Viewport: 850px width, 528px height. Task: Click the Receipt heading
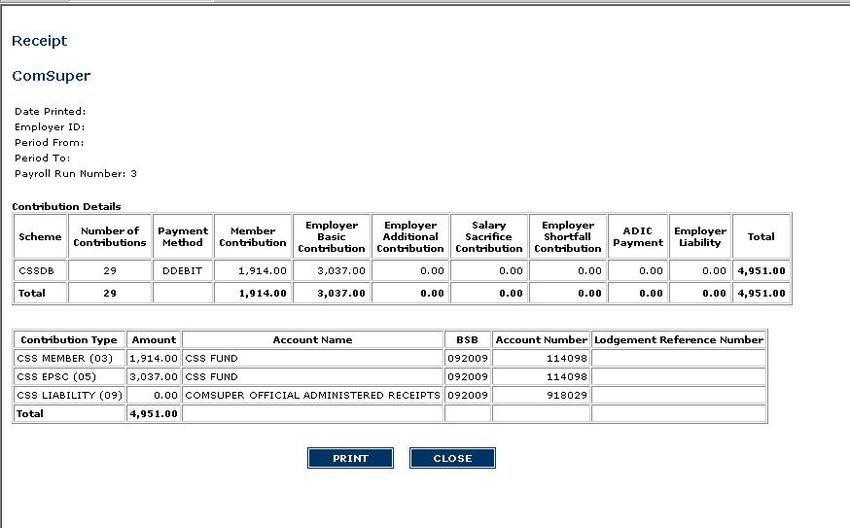pyautogui.click(x=39, y=41)
